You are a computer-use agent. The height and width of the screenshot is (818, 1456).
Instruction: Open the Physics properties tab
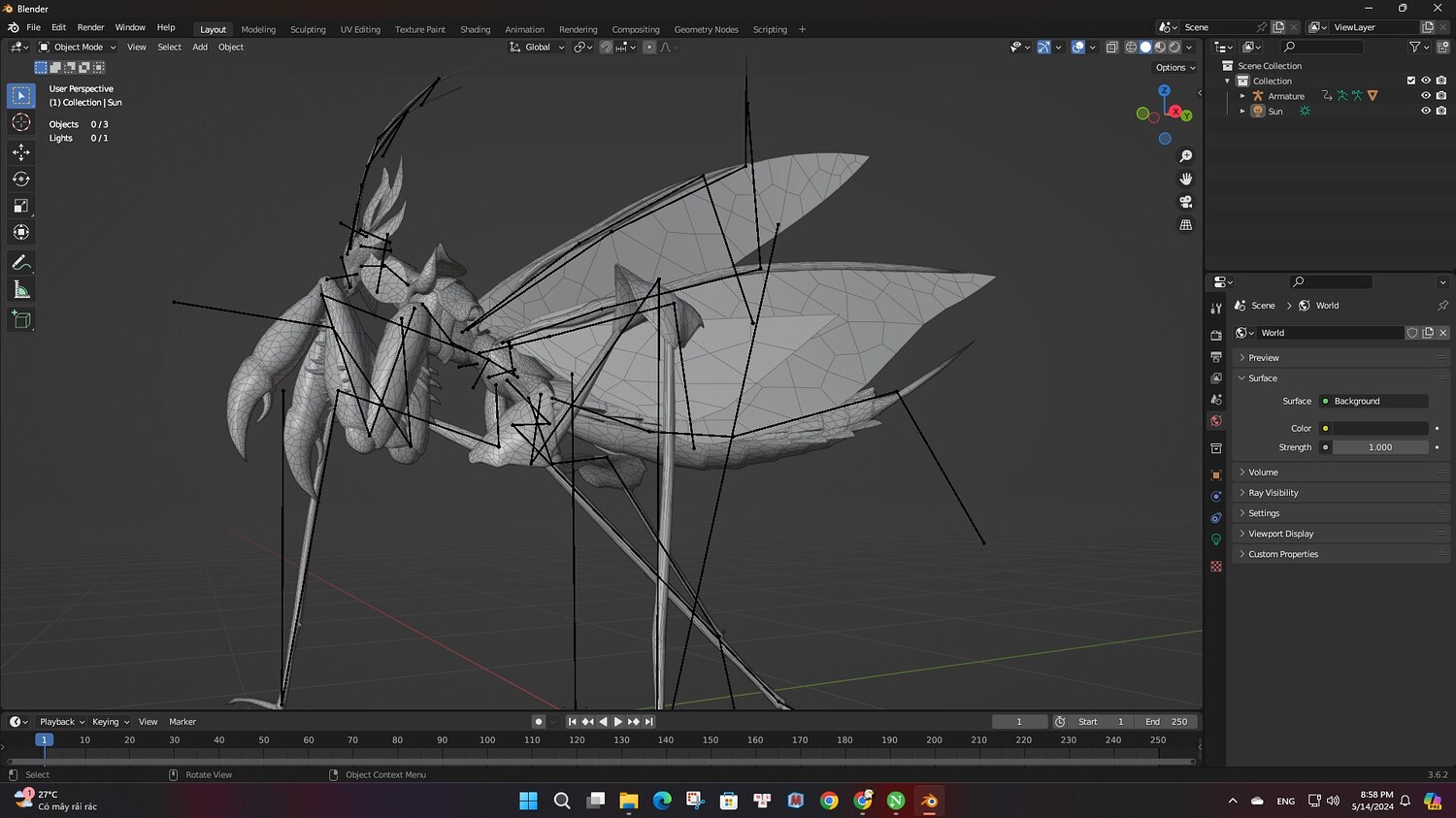pyautogui.click(x=1216, y=497)
